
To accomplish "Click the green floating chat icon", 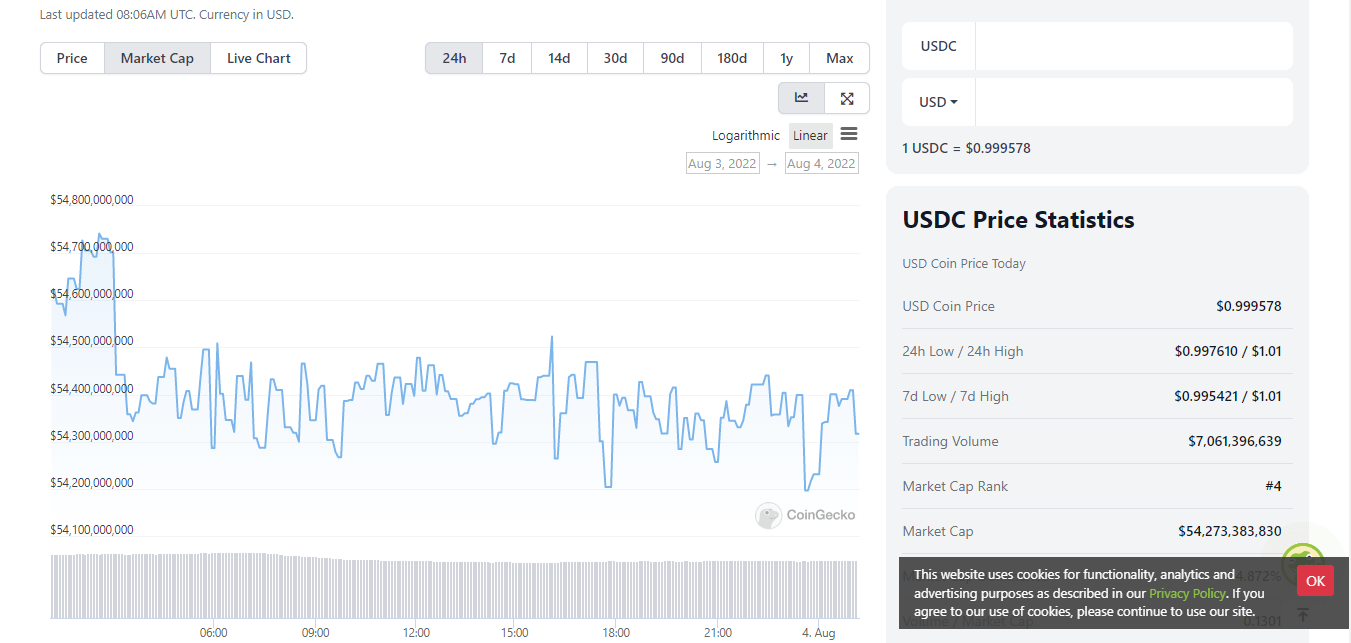I will point(1302,561).
